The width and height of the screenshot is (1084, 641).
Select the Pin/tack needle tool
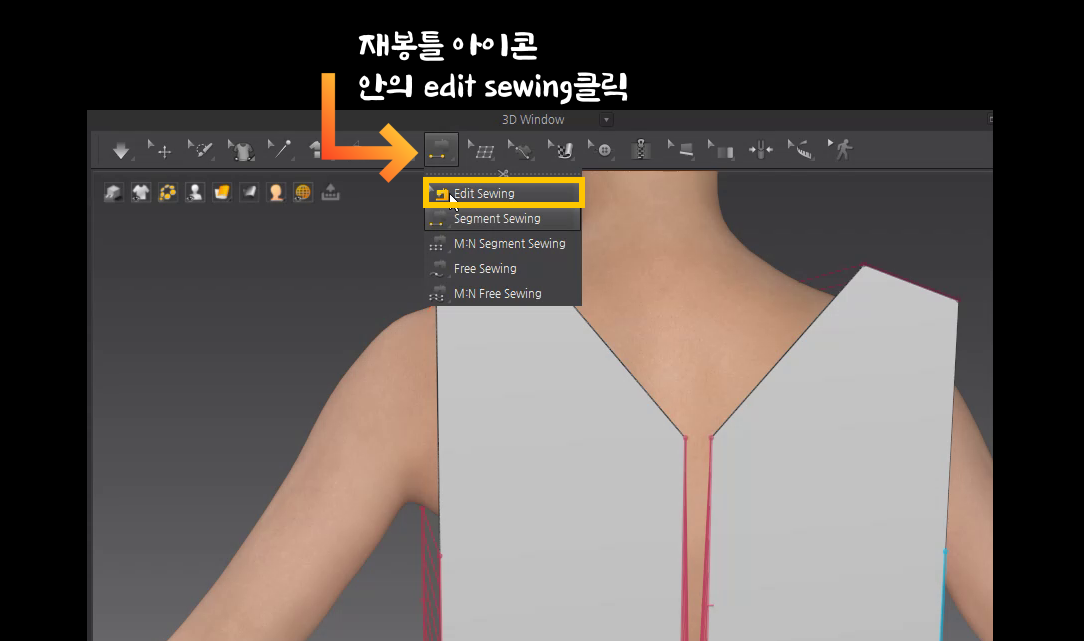click(281, 149)
